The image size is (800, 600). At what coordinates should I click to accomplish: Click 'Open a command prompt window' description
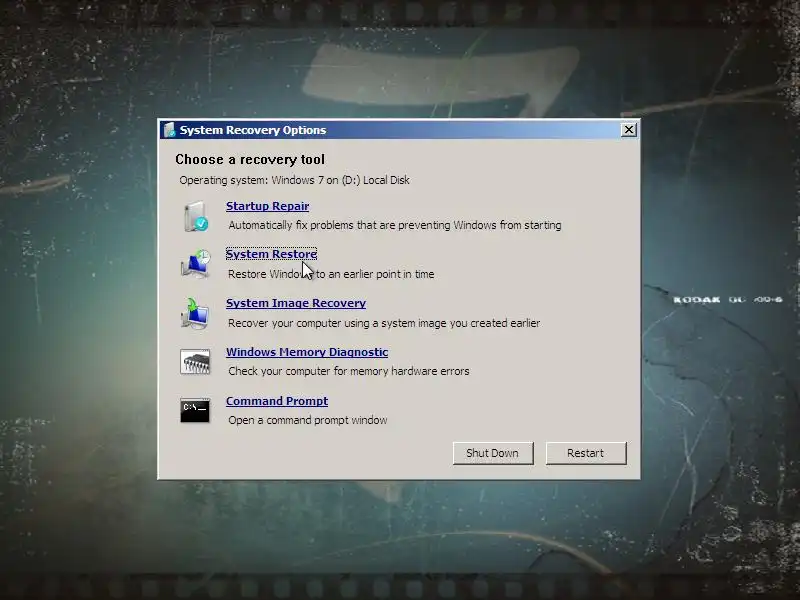pos(308,420)
